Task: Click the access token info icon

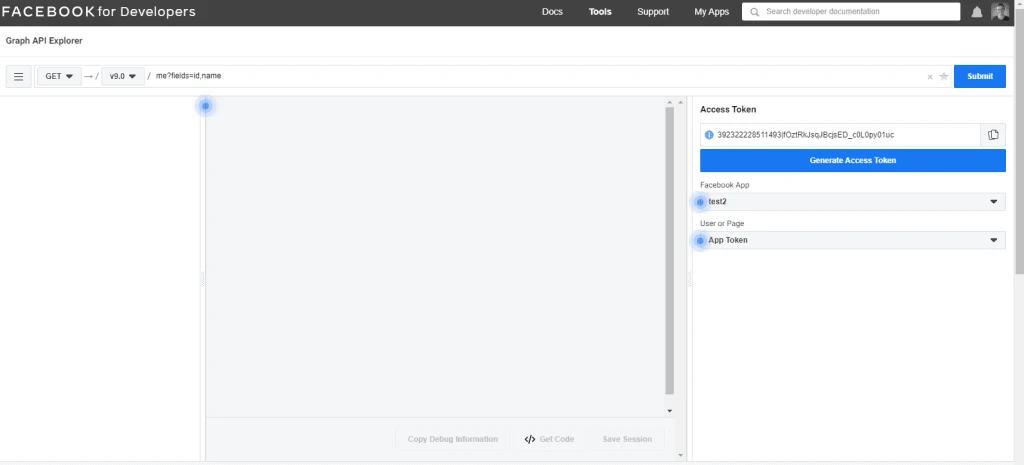Action: coord(709,135)
